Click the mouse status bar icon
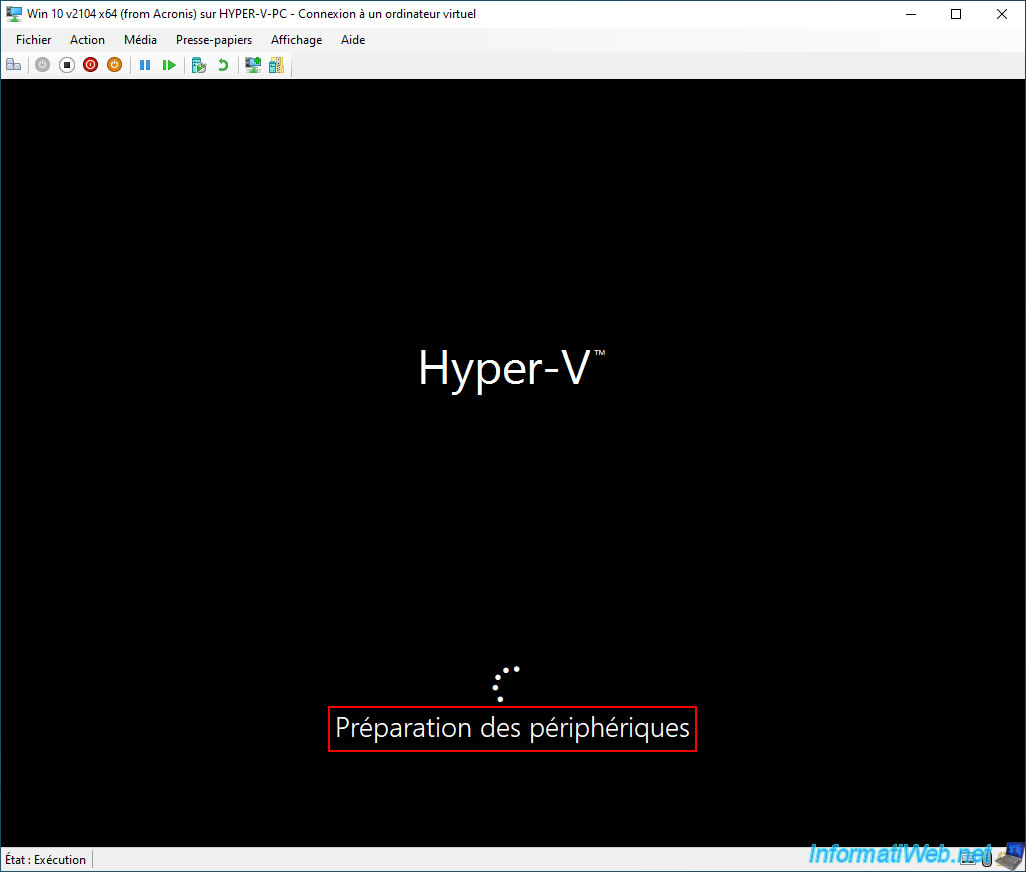 987,858
